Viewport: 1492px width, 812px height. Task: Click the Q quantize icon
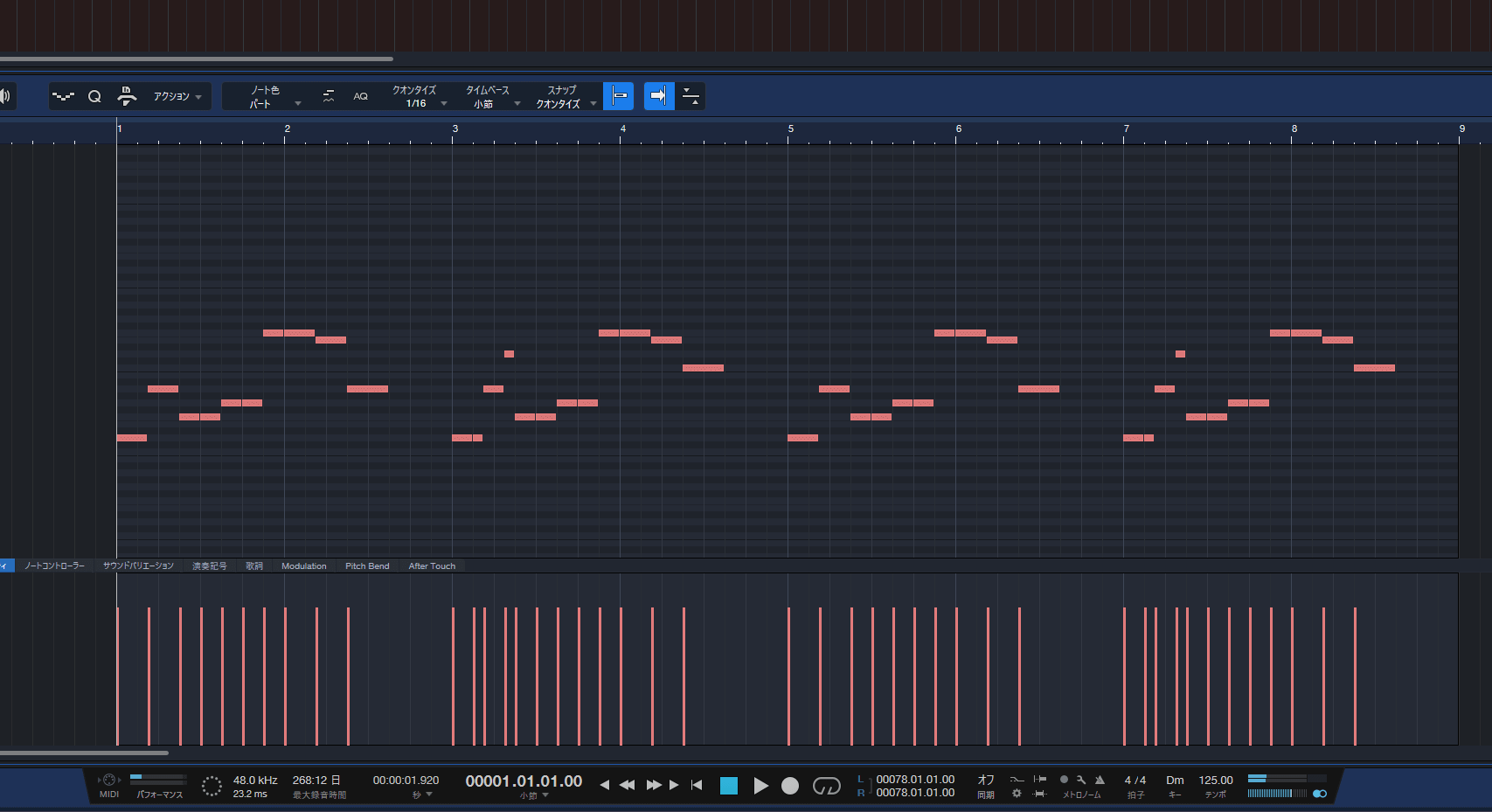coord(94,96)
